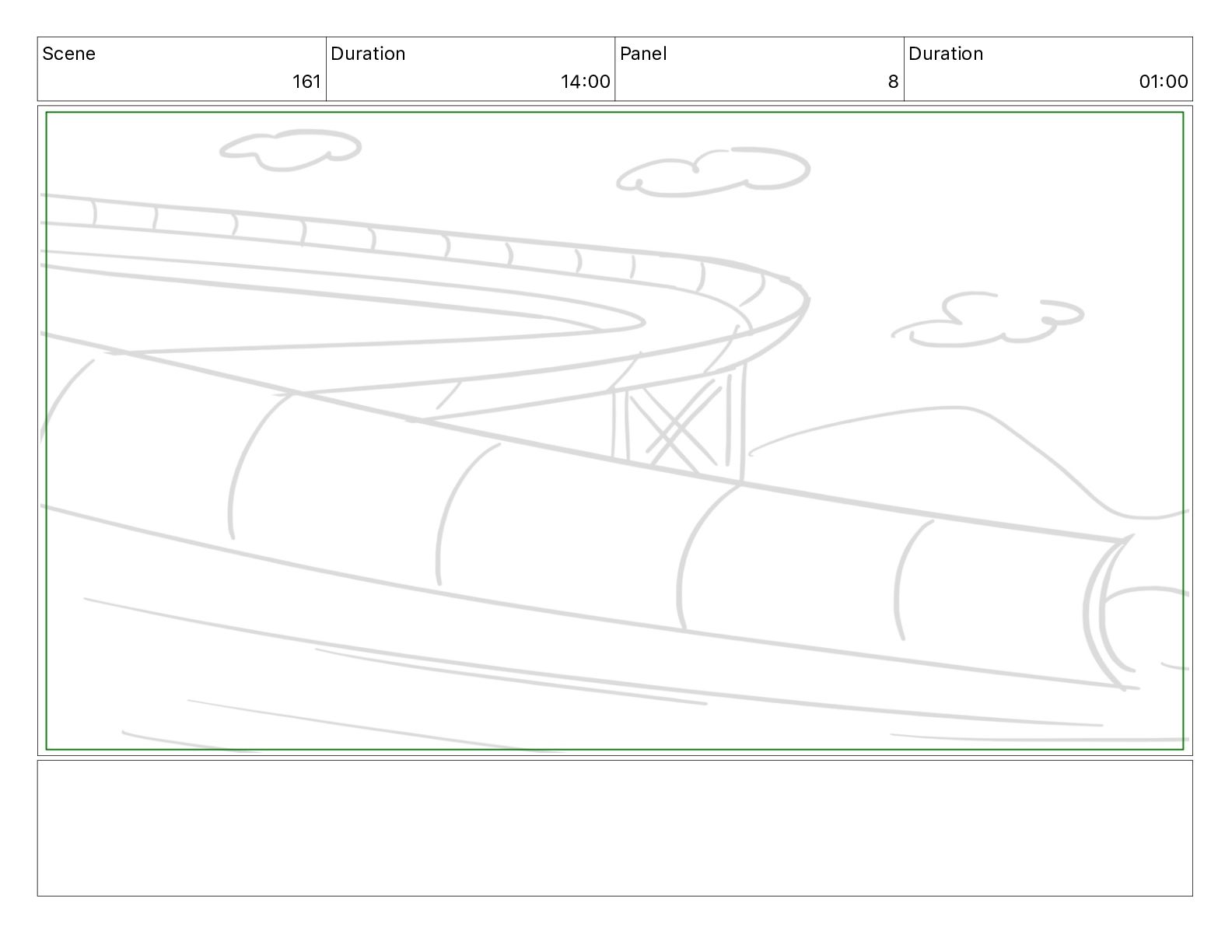Click the empty notes box below sketch

[x=614, y=828]
